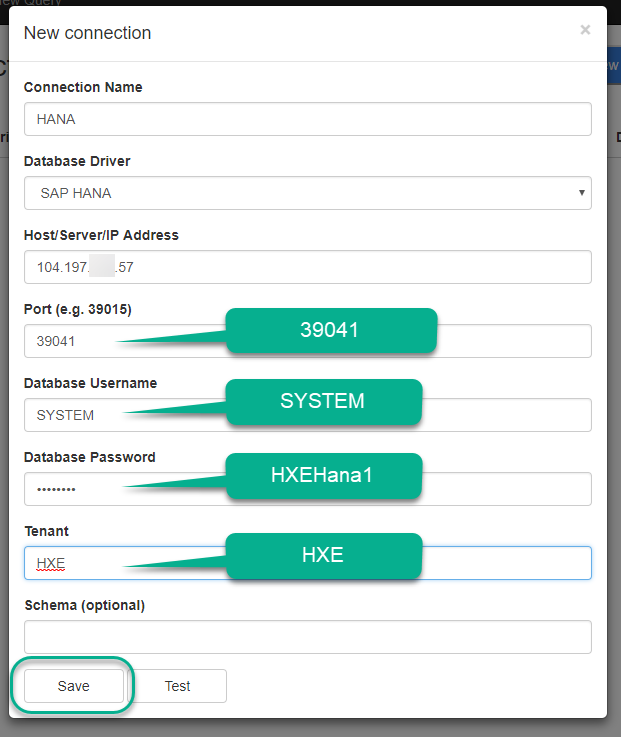
Task: Select the SAP HANA driver combo box
Action: pos(307,193)
